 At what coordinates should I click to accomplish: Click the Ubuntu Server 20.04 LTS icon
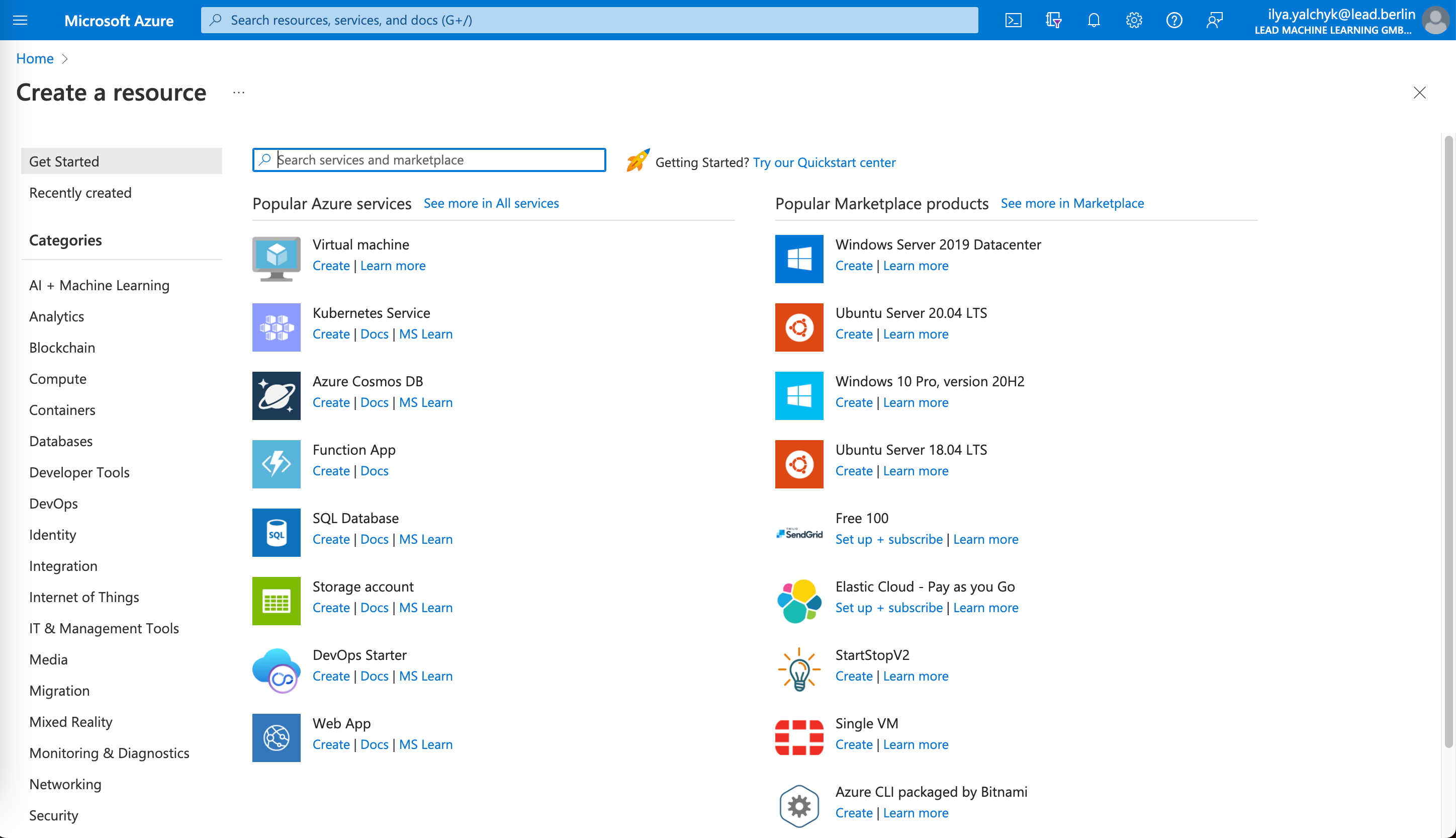click(x=798, y=327)
